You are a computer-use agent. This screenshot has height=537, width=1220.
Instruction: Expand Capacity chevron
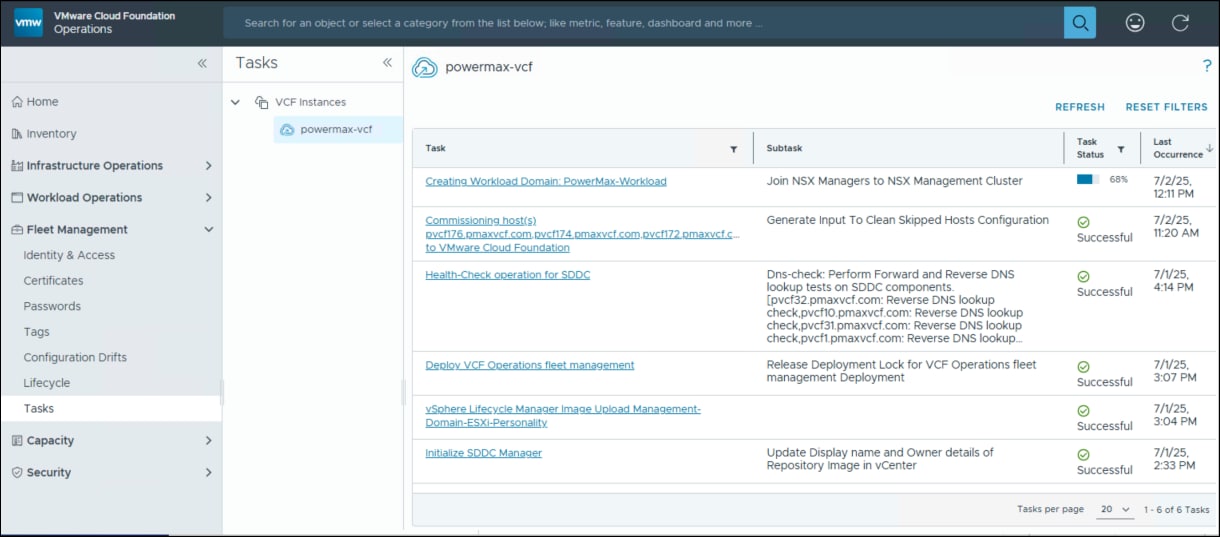208,441
